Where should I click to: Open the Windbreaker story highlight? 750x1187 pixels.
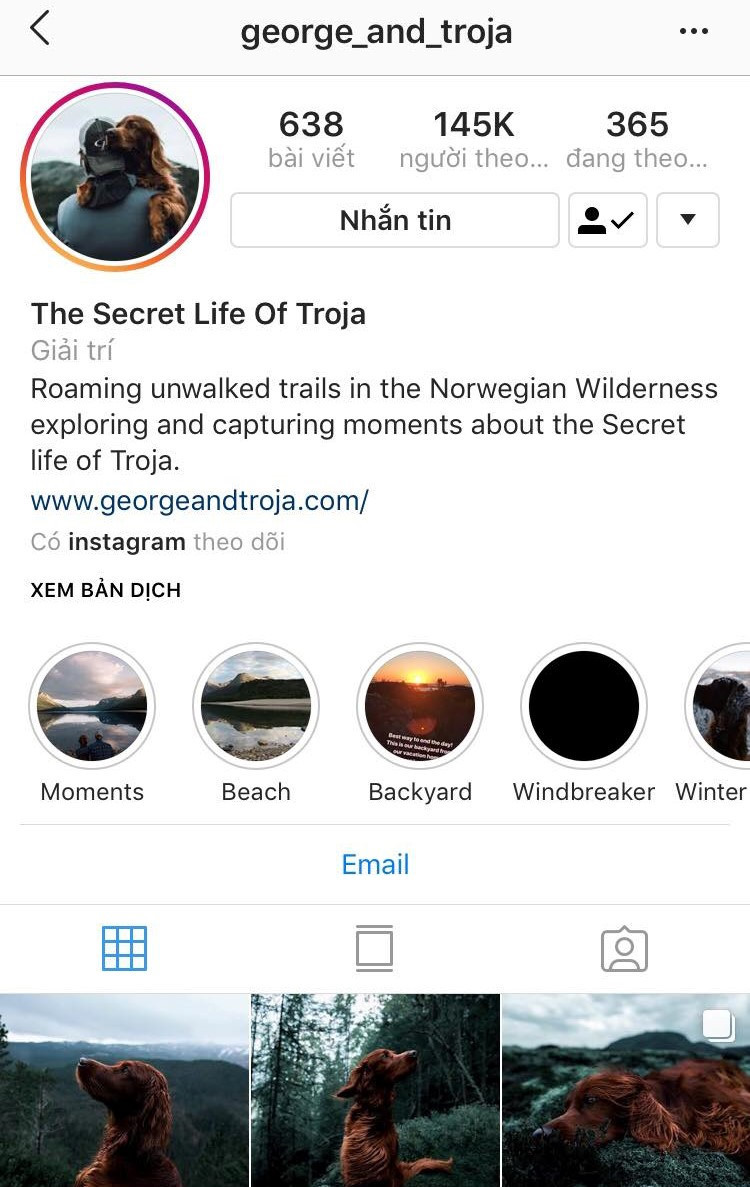[x=584, y=706]
